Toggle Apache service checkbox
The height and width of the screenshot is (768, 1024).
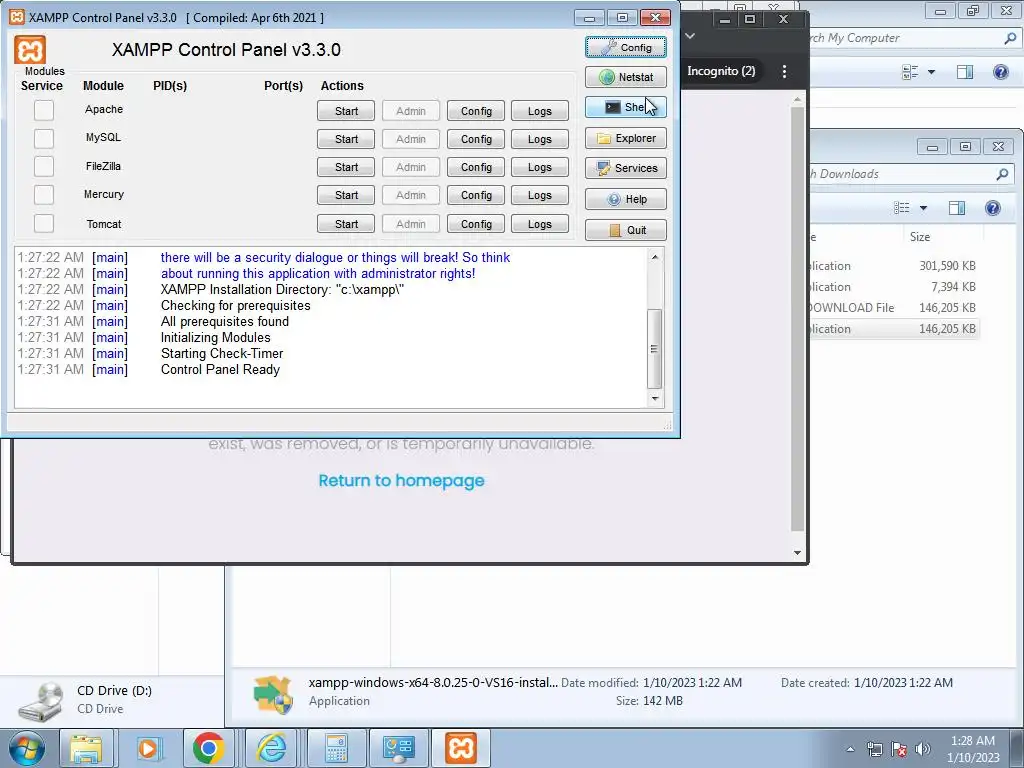pyautogui.click(x=44, y=110)
